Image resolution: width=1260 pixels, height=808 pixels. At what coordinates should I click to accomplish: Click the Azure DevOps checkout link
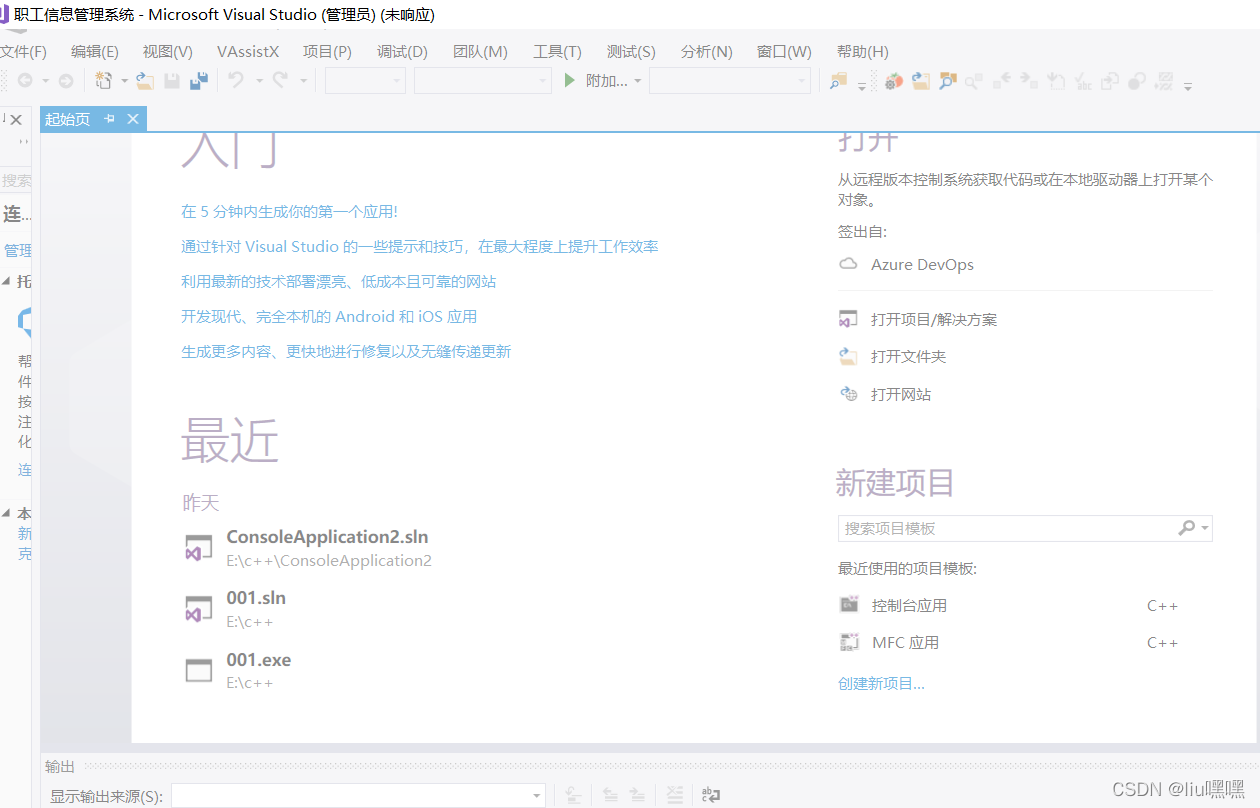(x=922, y=265)
